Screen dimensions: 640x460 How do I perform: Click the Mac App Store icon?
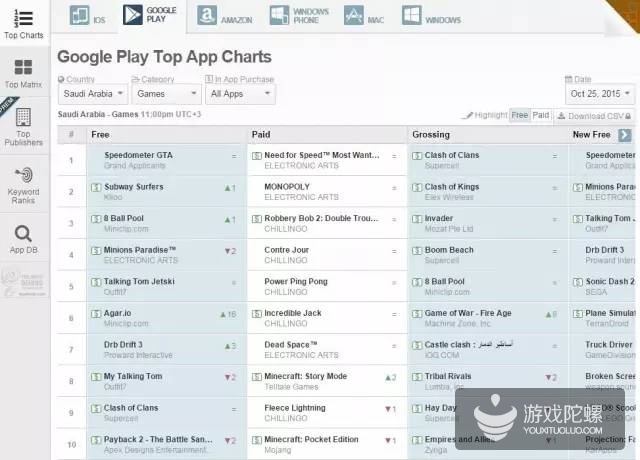point(353,16)
